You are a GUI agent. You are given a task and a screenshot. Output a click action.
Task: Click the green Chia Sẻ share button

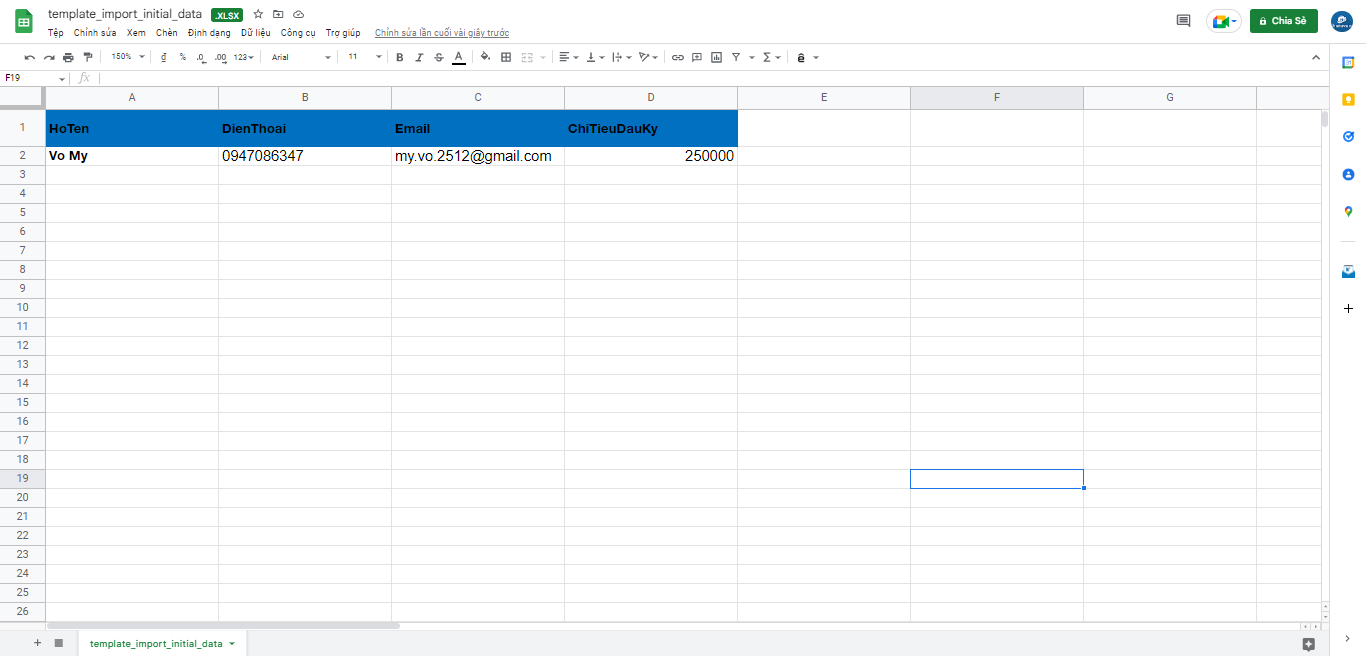[1283, 21]
